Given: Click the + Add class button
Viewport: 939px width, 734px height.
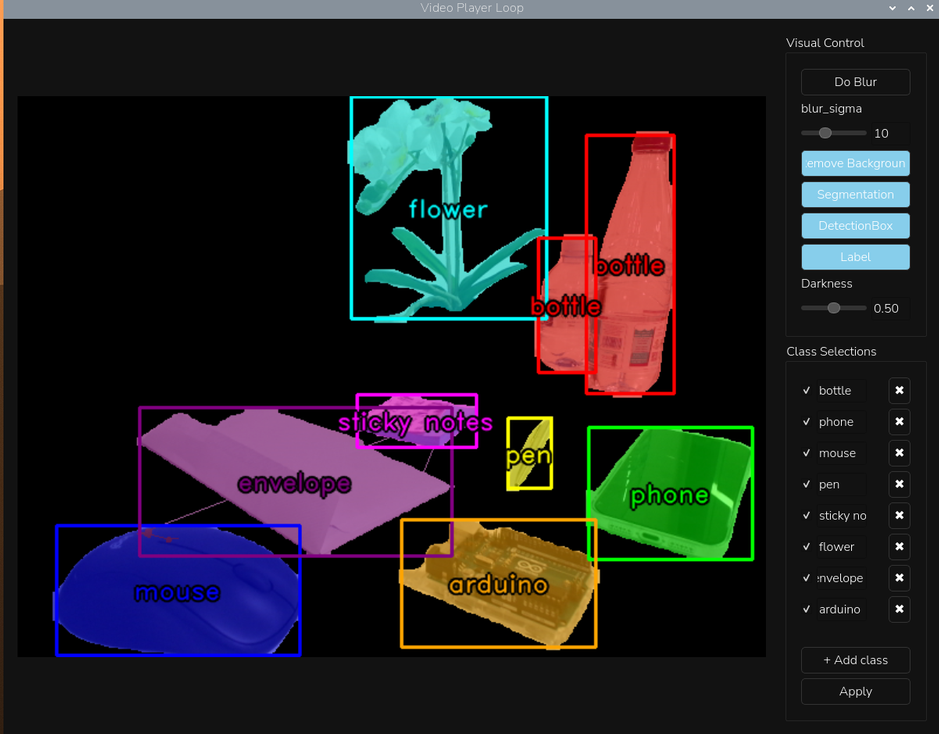Looking at the screenshot, I should (855, 660).
